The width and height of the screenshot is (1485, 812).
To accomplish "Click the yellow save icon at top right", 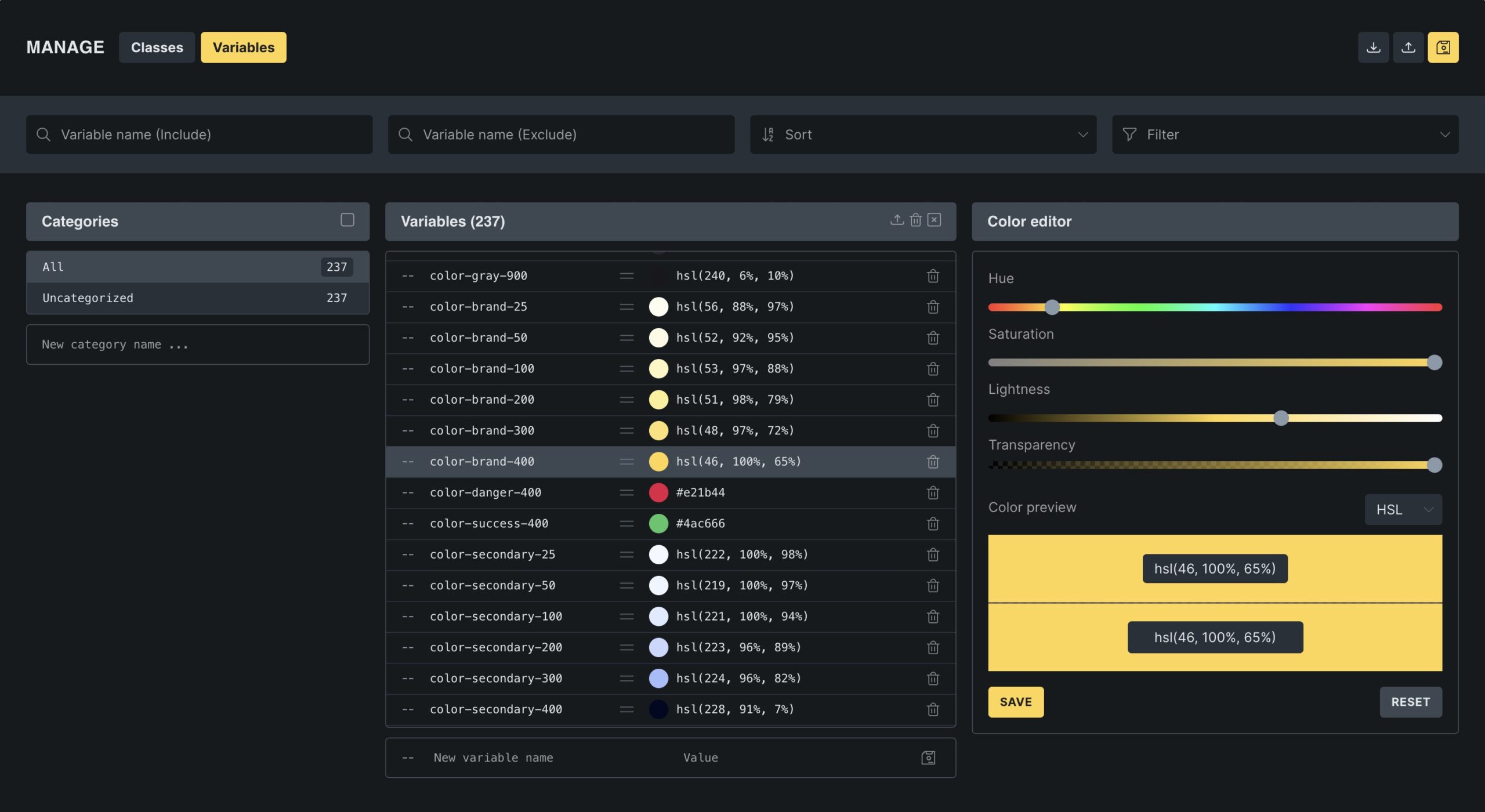I will tap(1443, 48).
